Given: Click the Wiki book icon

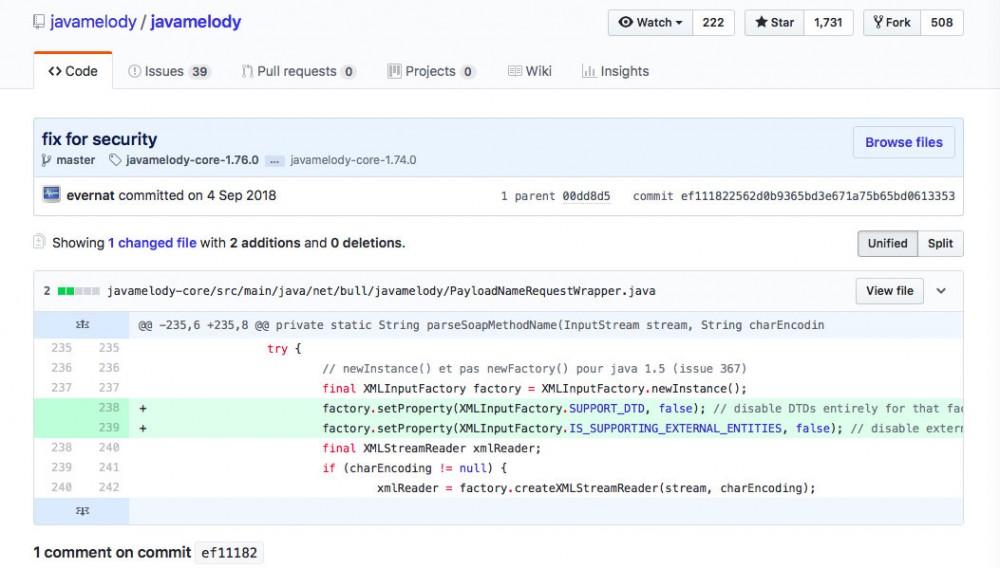Looking at the screenshot, I should click(515, 71).
